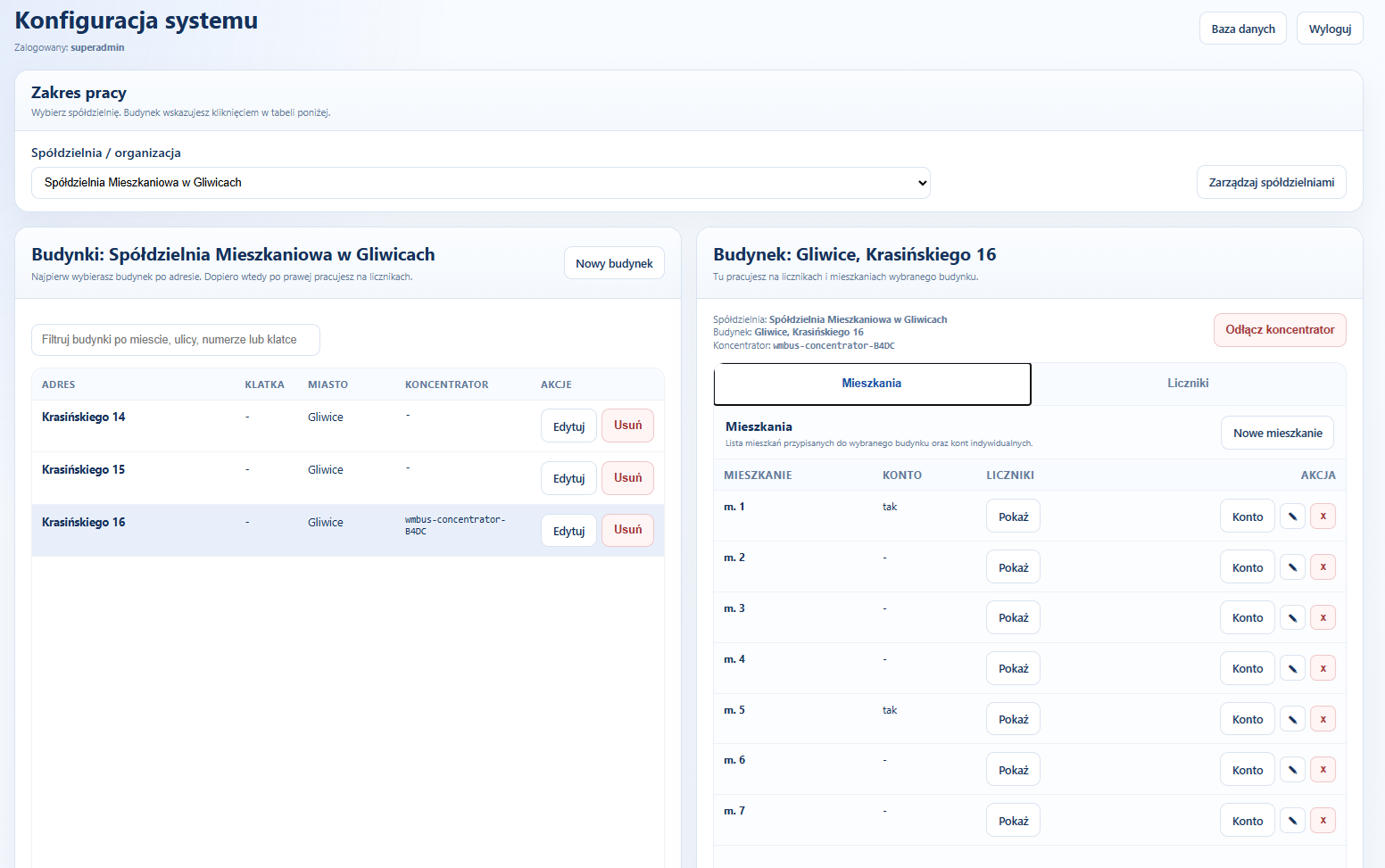Open Konto for apartment m. 6
Viewport: 1385px width, 868px height.
[x=1248, y=770]
